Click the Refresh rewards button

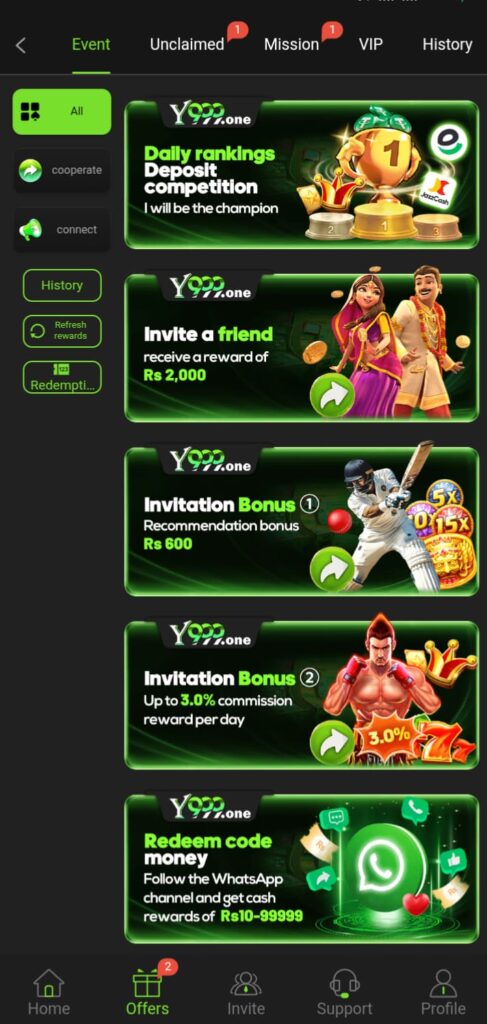[62, 331]
